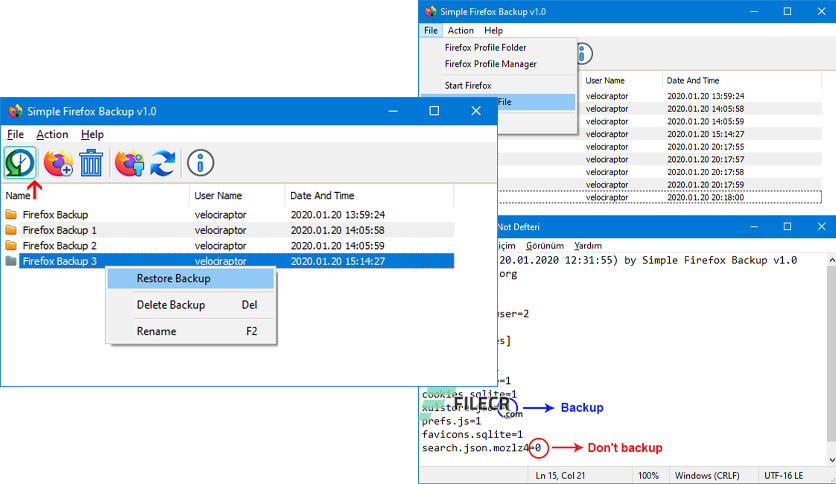Click the info icon in the back window toolbar
Viewport: 836px width, 484px height.
(x=582, y=54)
